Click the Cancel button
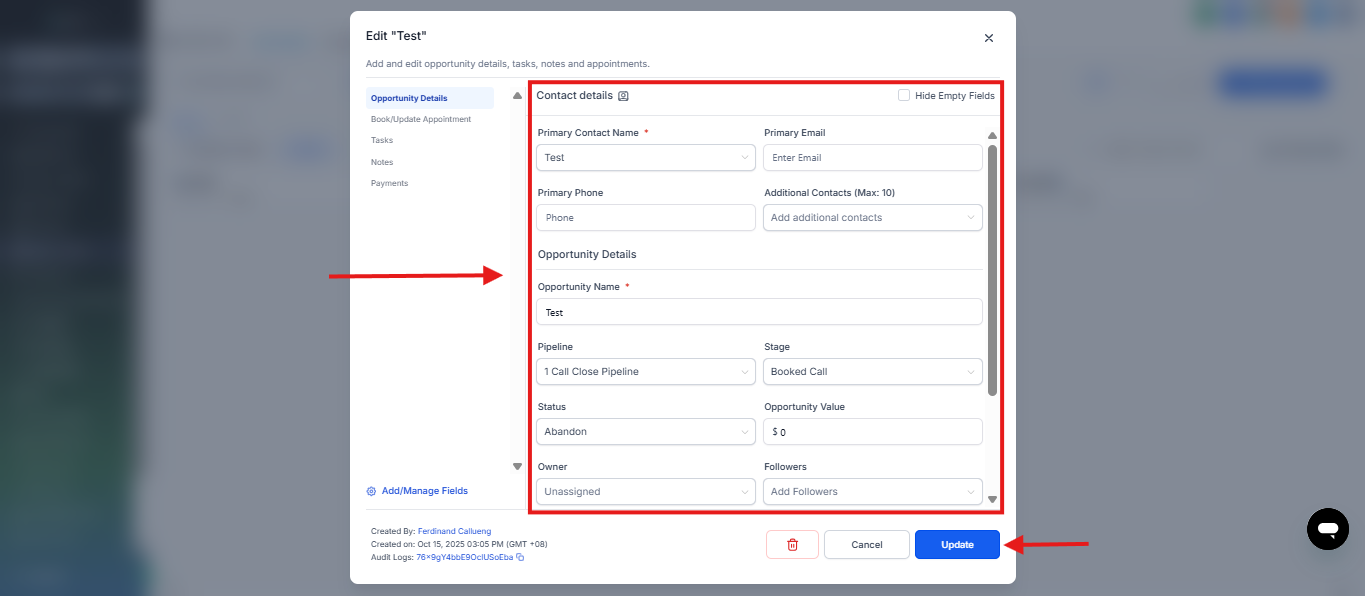Viewport: 1365px width, 596px height. [866, 544]
